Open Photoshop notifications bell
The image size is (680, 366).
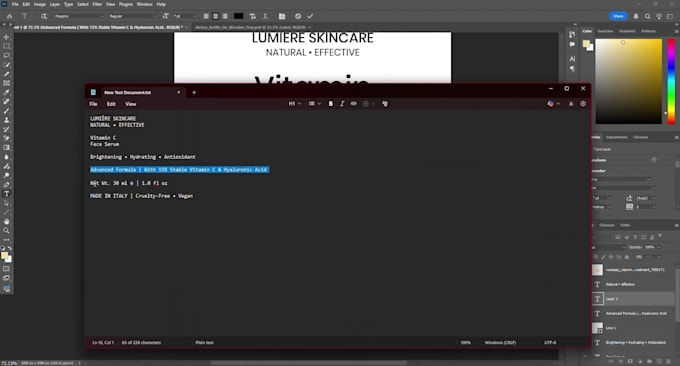[636, 16]
